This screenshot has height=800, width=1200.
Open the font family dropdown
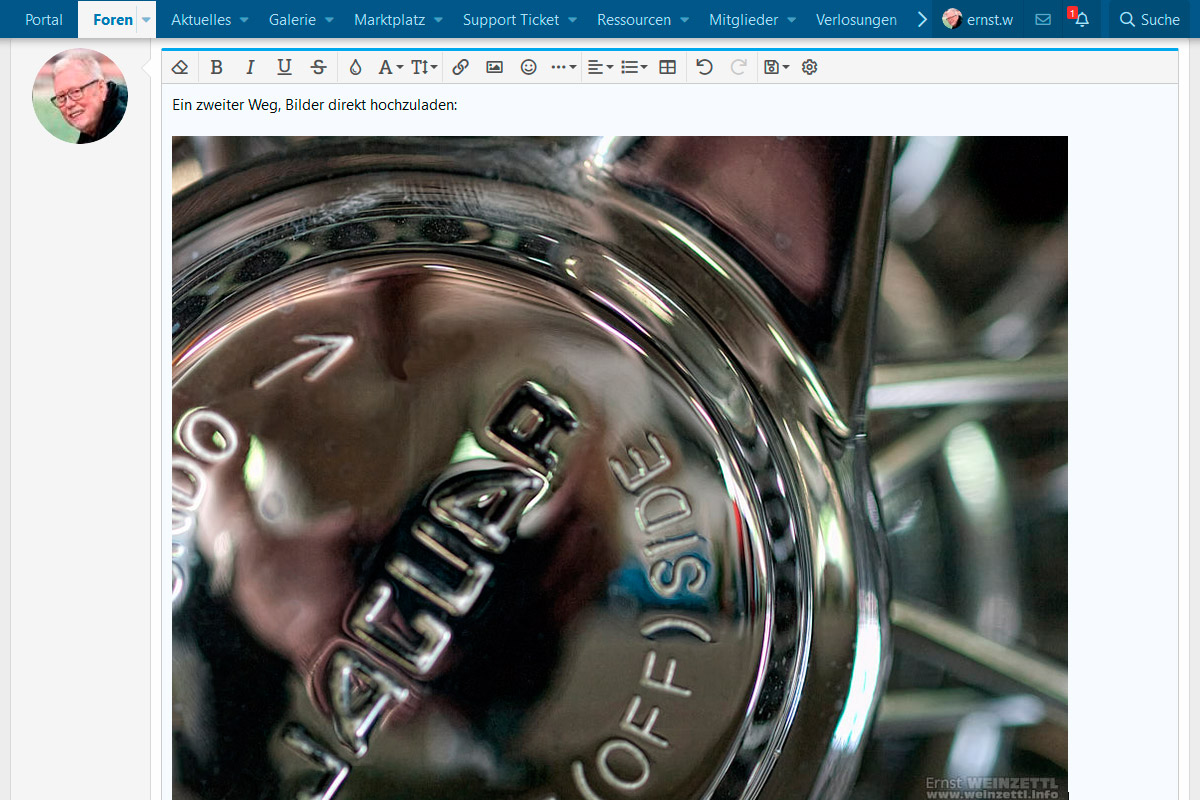(390, 67)
